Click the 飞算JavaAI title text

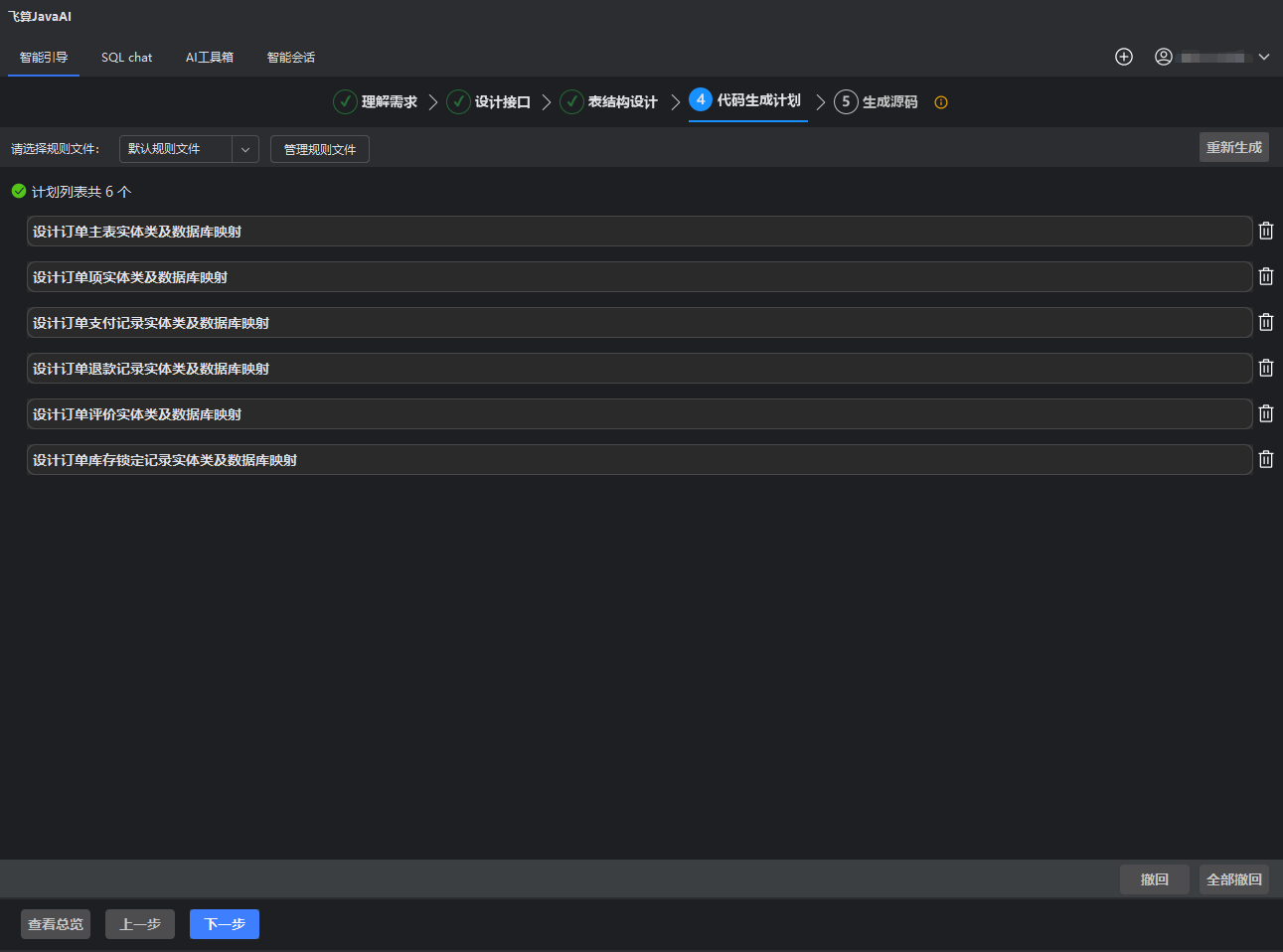tap(40, 17)
